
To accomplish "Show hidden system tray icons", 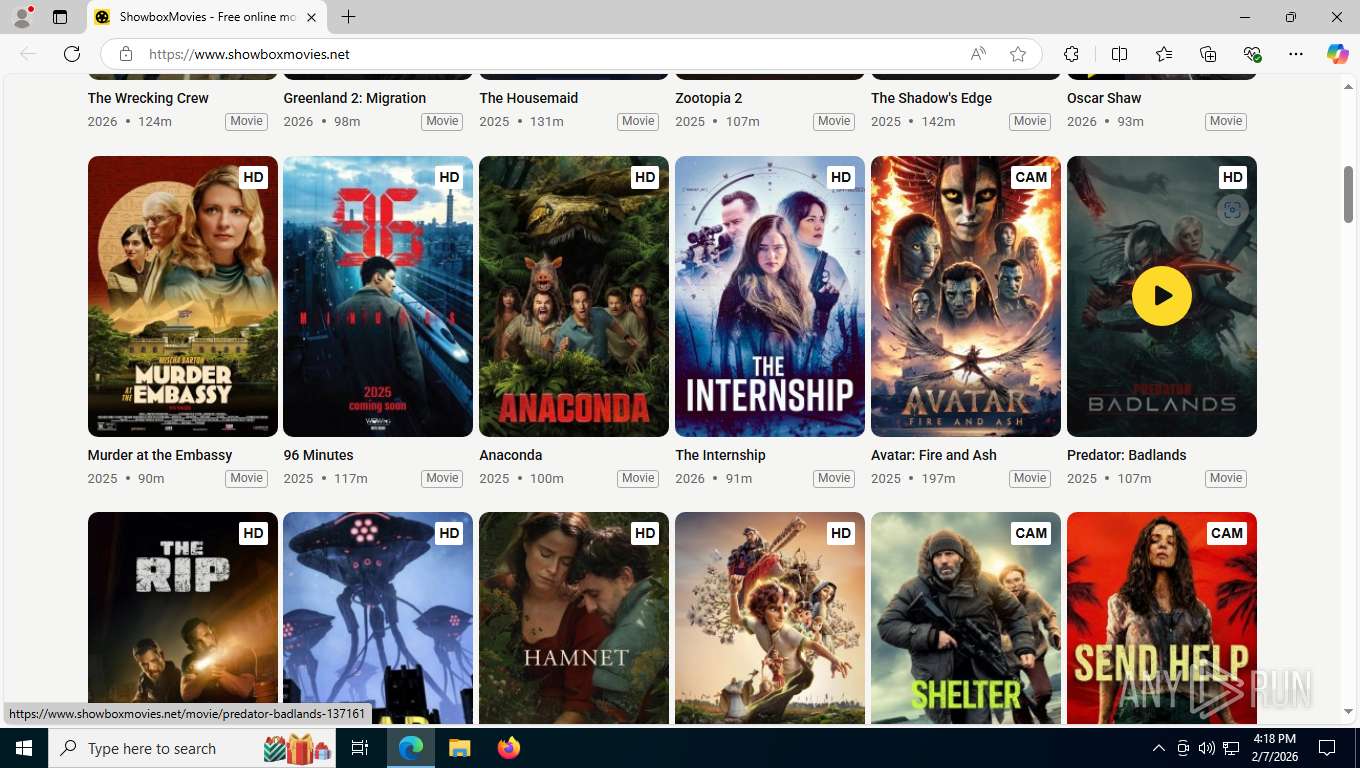I will click(x=1159, y=748).
